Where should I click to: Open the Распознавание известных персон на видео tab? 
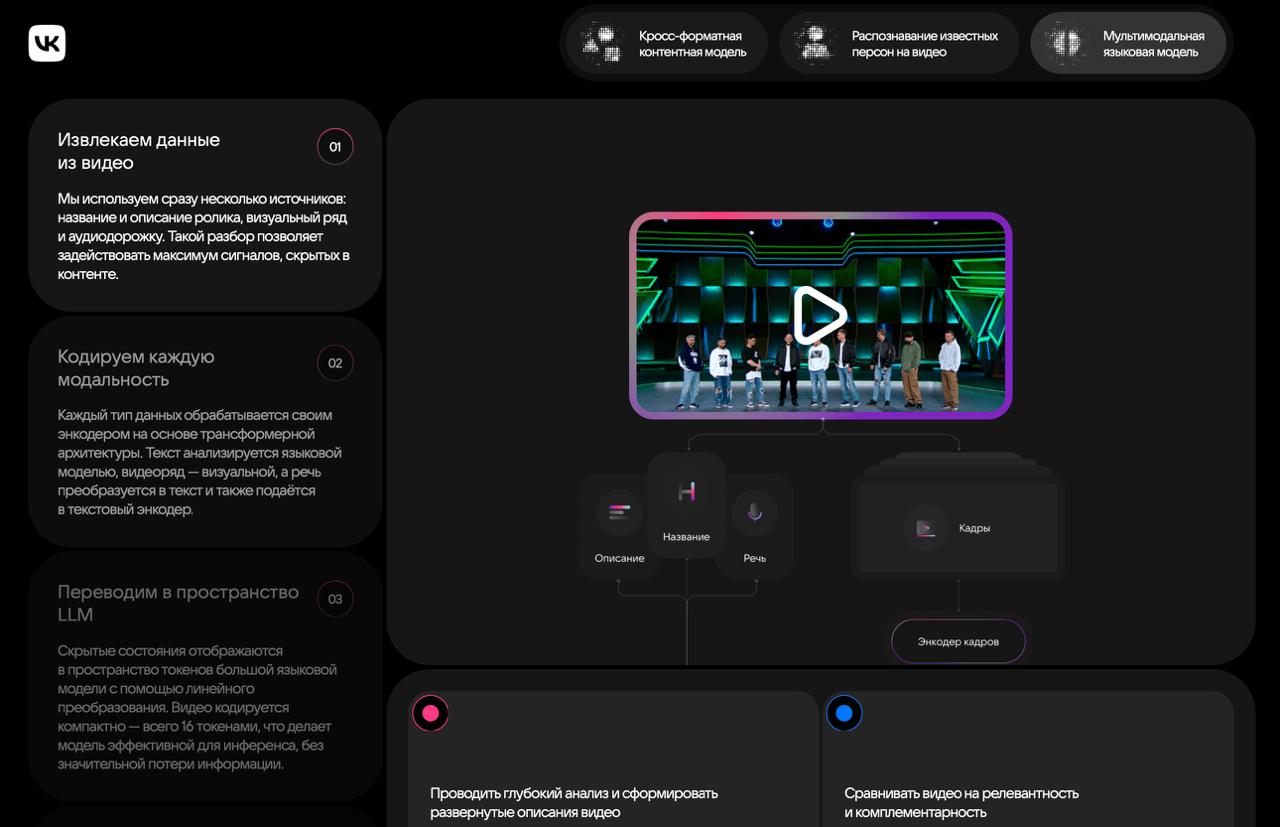click(899, 43)
